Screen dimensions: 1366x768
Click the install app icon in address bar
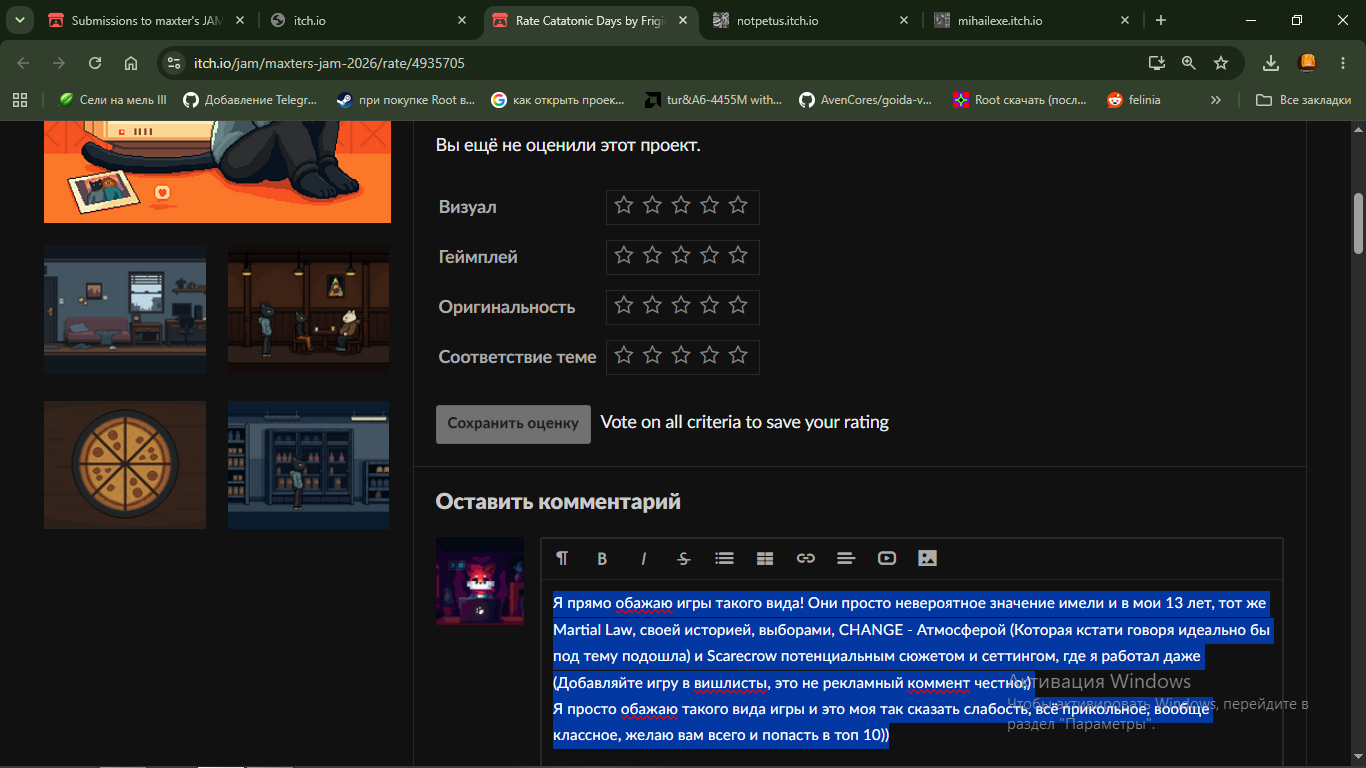tap(1157, 63)
